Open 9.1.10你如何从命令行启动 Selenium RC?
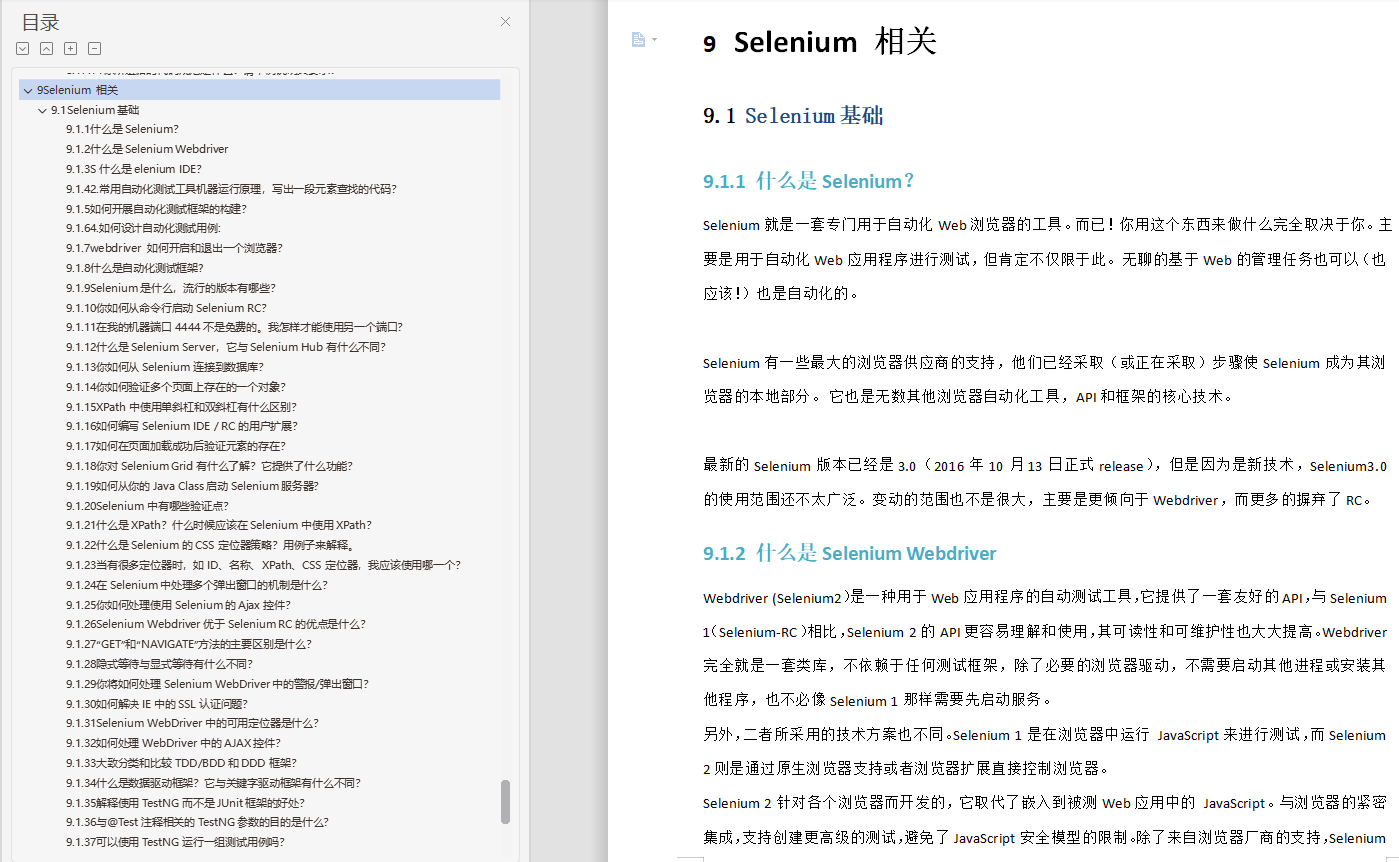The image size is (1399, 862). 167,308
